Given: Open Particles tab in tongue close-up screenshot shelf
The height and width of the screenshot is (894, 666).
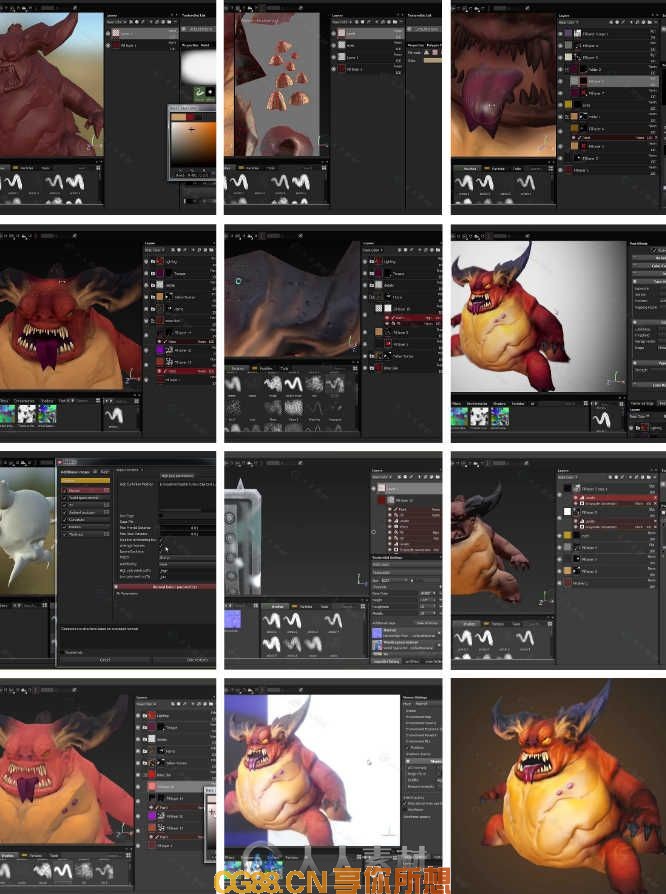Looking at the screenshot, I should 498,168.
